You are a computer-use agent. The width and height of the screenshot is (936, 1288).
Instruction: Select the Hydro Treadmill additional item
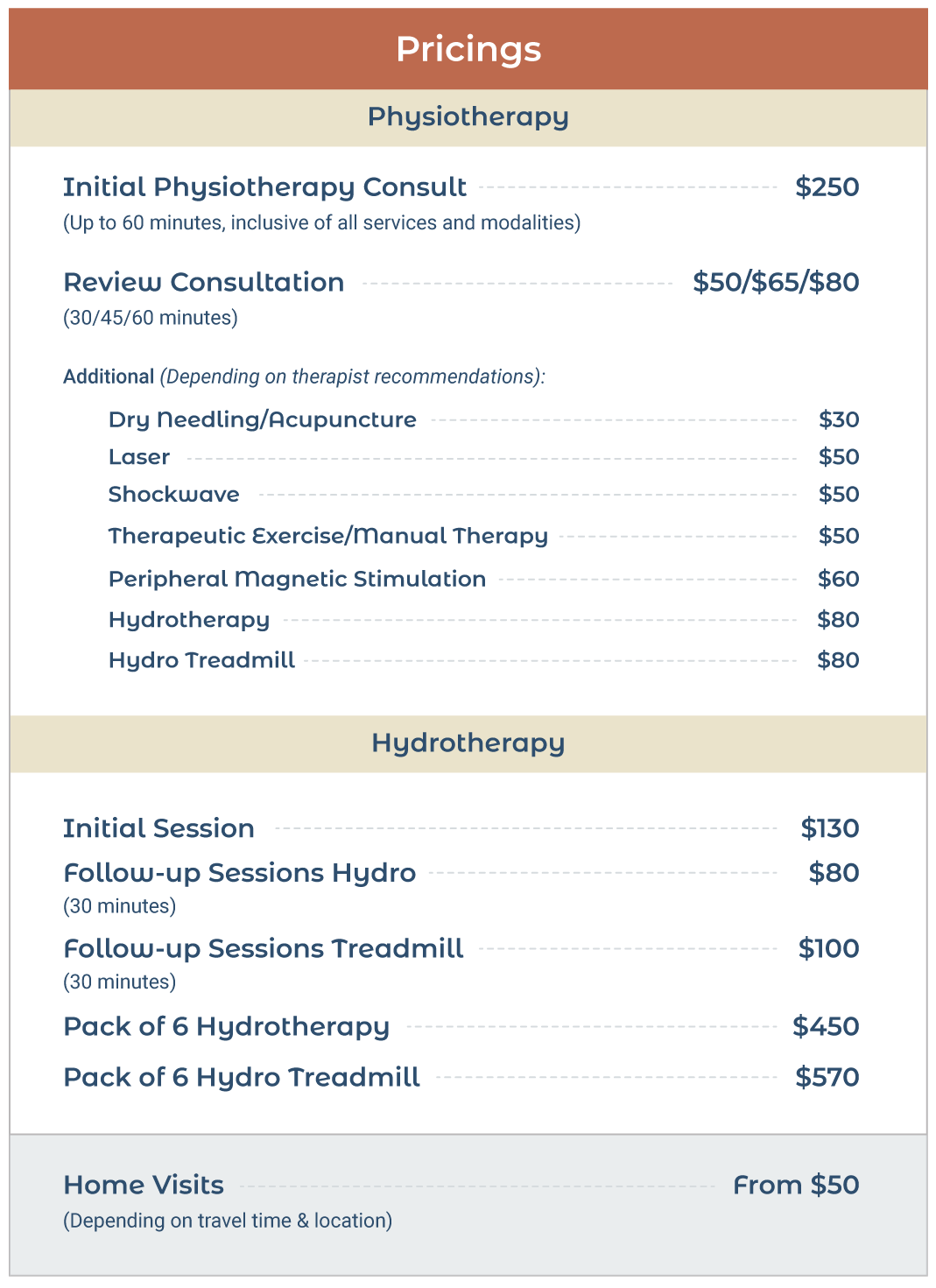pos(201,660)
